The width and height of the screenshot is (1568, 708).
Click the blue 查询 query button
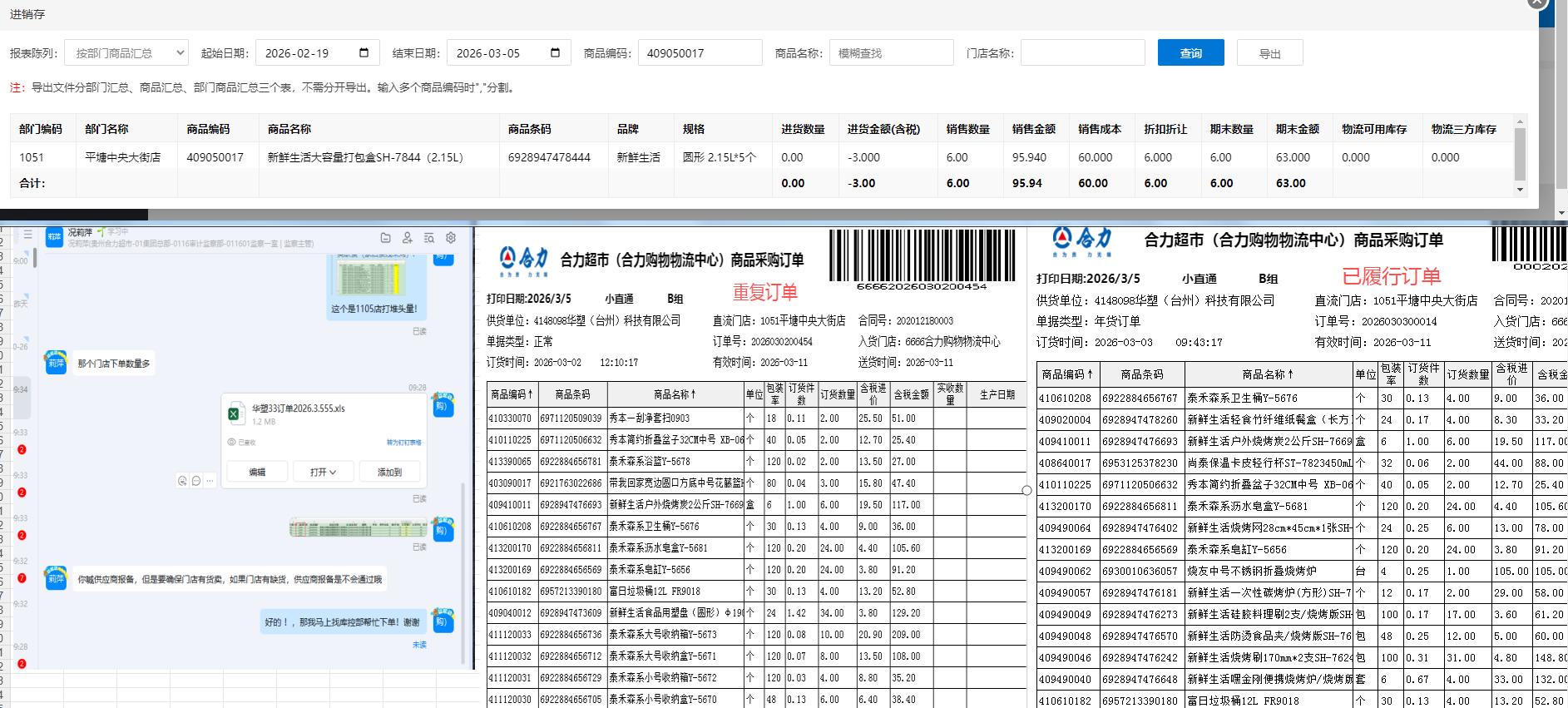point(1190,53)
